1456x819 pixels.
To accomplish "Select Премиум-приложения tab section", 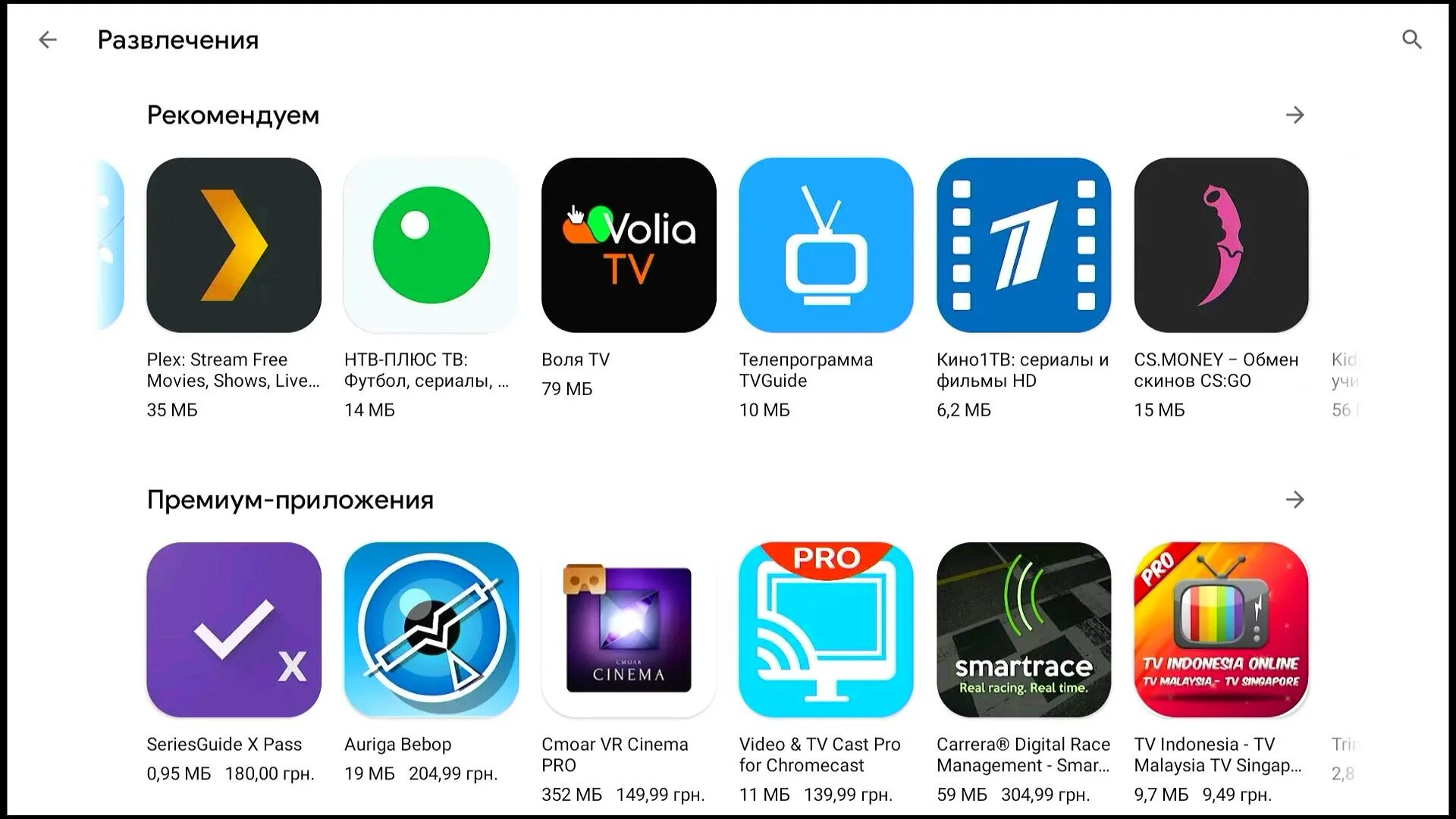I will [290, 498].
